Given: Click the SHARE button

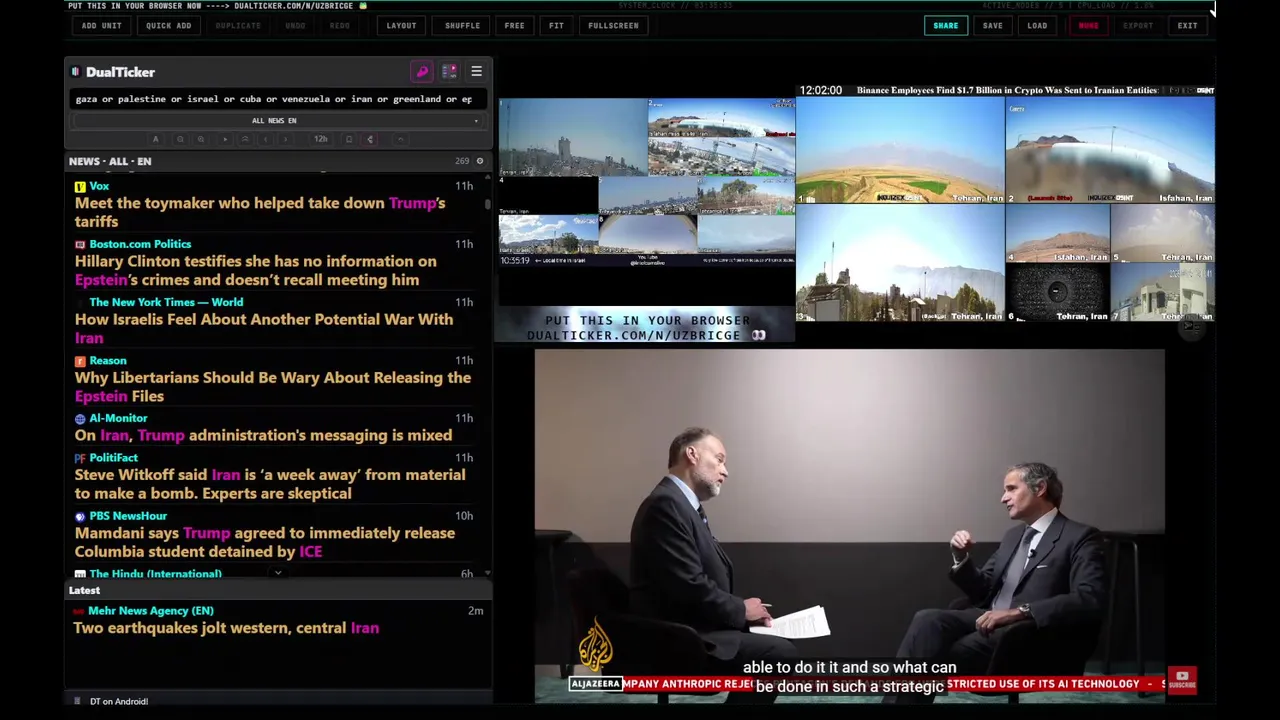Looking at the screenshot, I should tap(945, 26).
